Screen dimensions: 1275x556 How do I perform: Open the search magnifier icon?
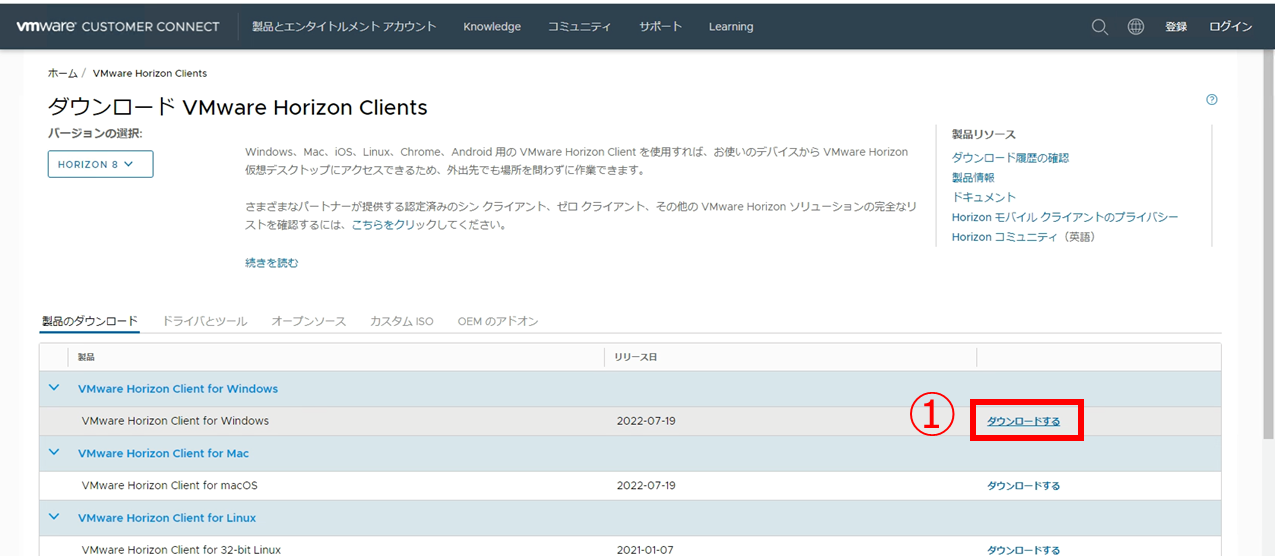pos(1100,27)
